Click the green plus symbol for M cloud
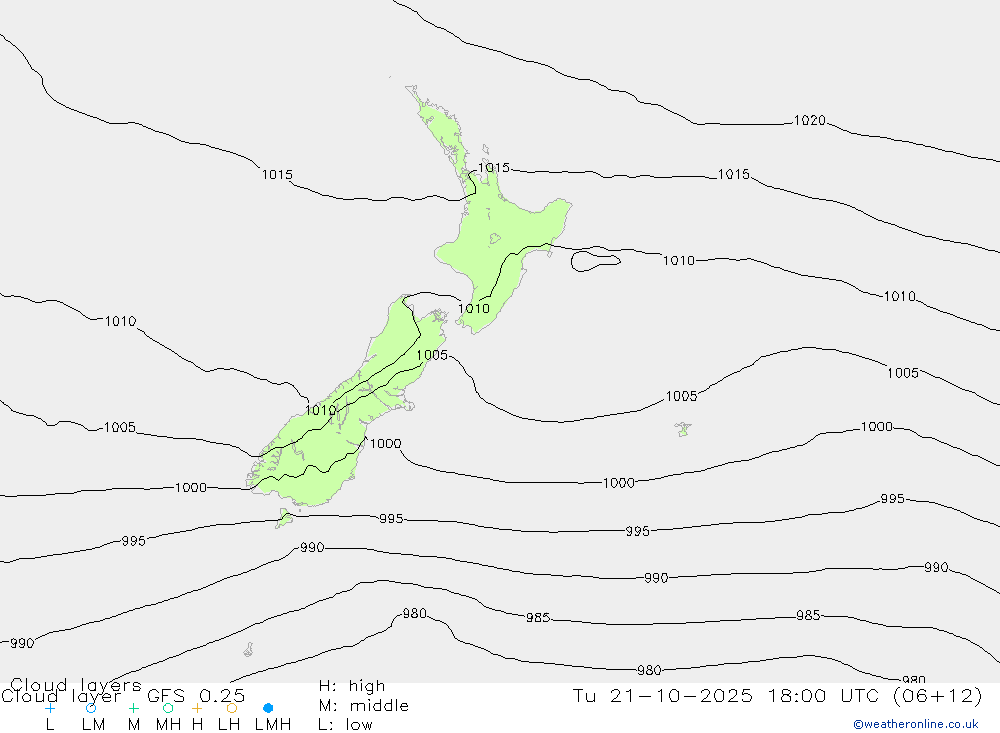This screenshot has width=1000, height=733. pyautogui.click(x=133, y=708)
